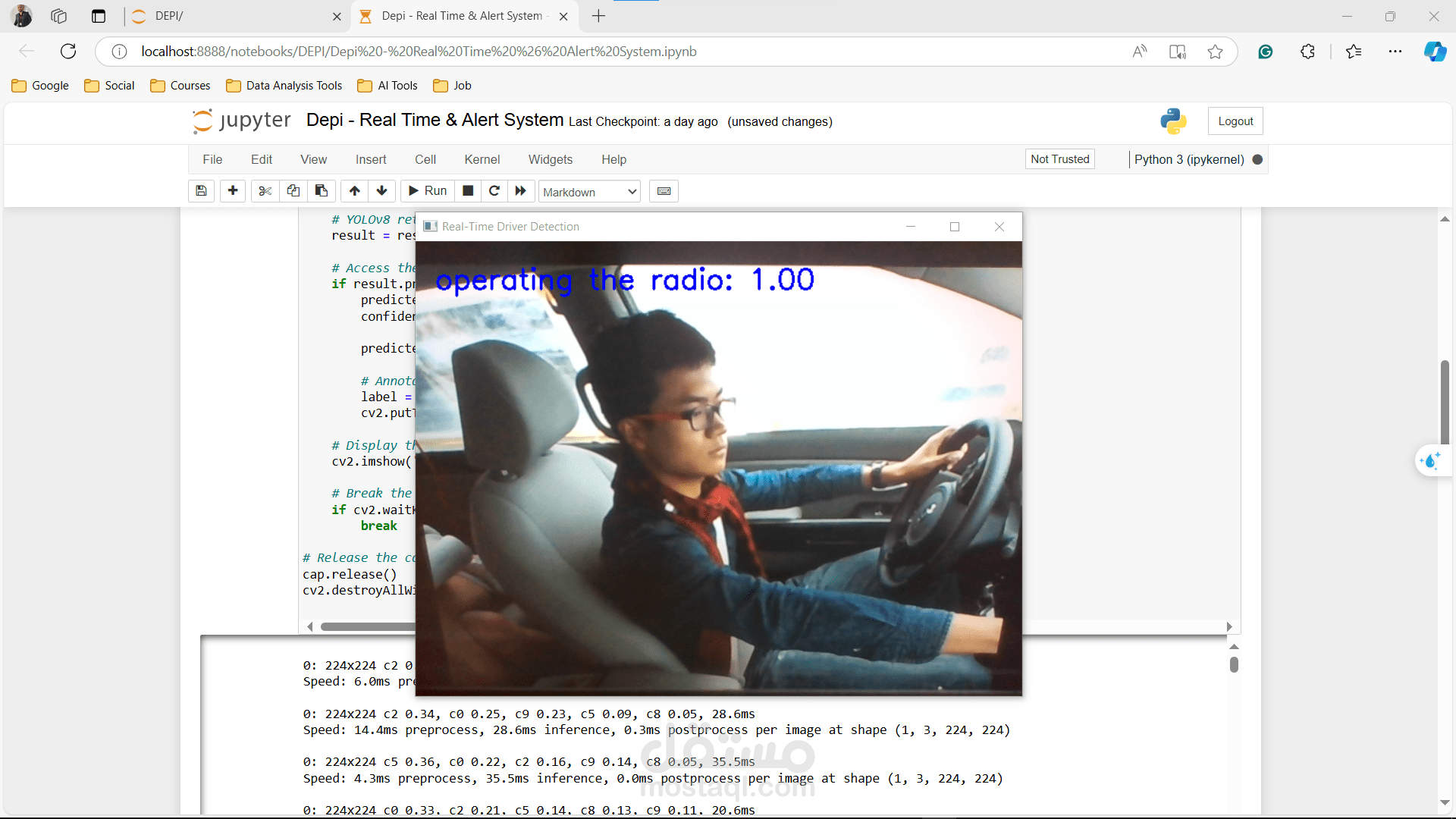The width and height of the screenshot is (1456, 819).
Task: Click the Last Checkpoint text
Action: tap(643, 122)
